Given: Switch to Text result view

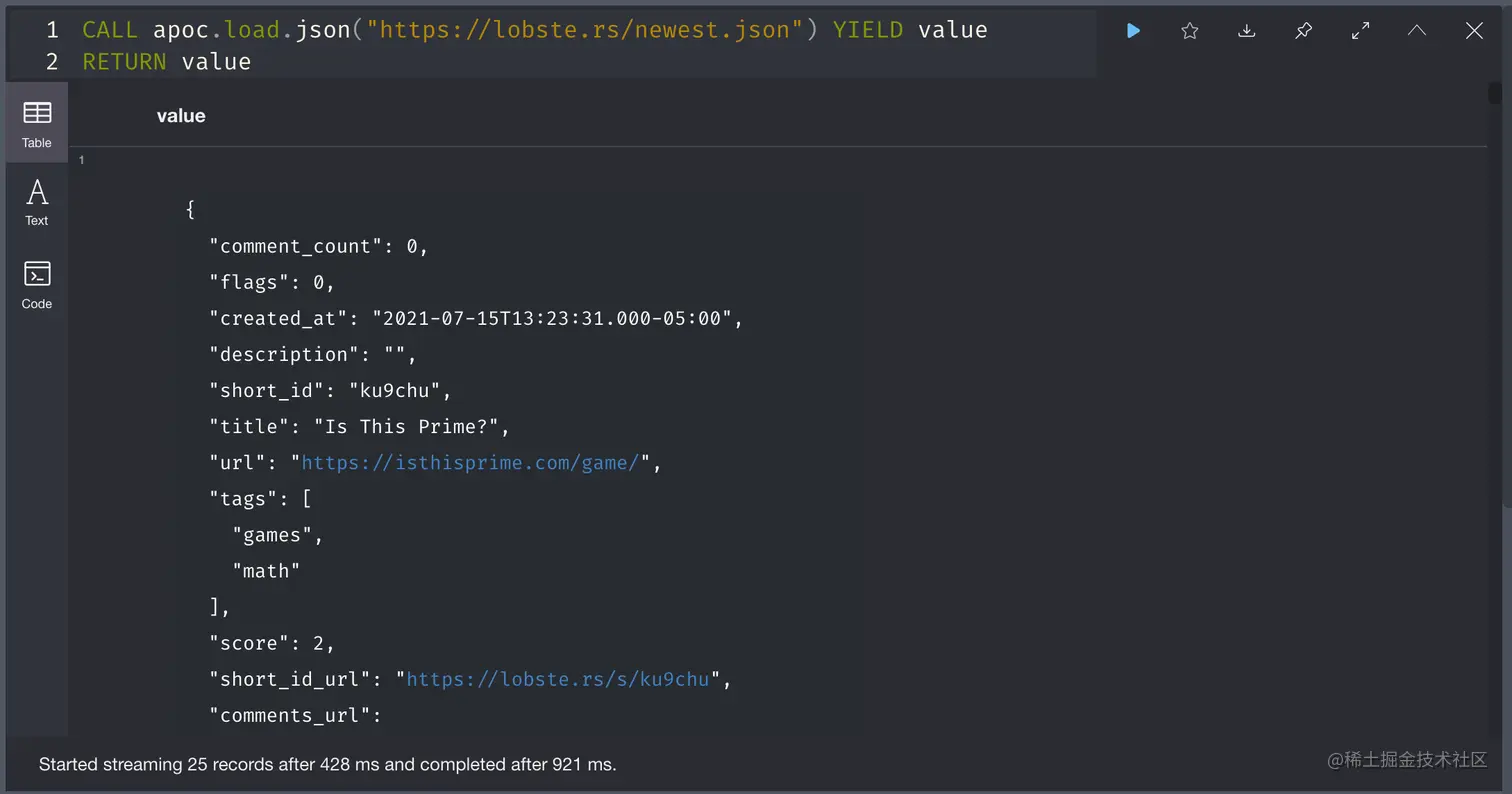Looking at the screenshot, I should 37,203.
